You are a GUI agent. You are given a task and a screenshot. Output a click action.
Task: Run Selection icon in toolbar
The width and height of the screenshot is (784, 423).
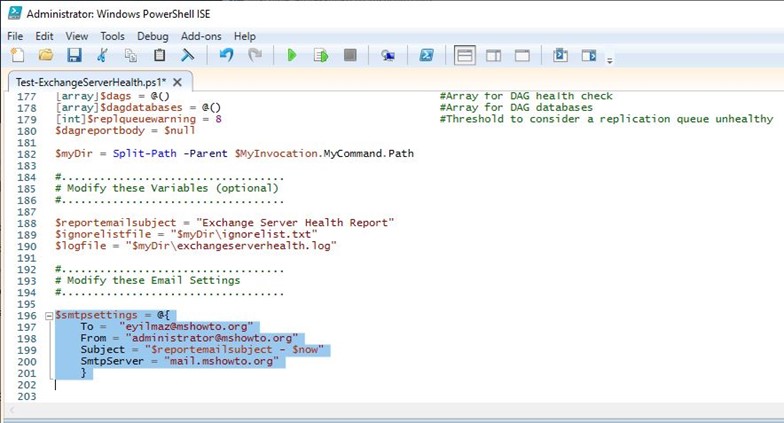click(320, 55)
